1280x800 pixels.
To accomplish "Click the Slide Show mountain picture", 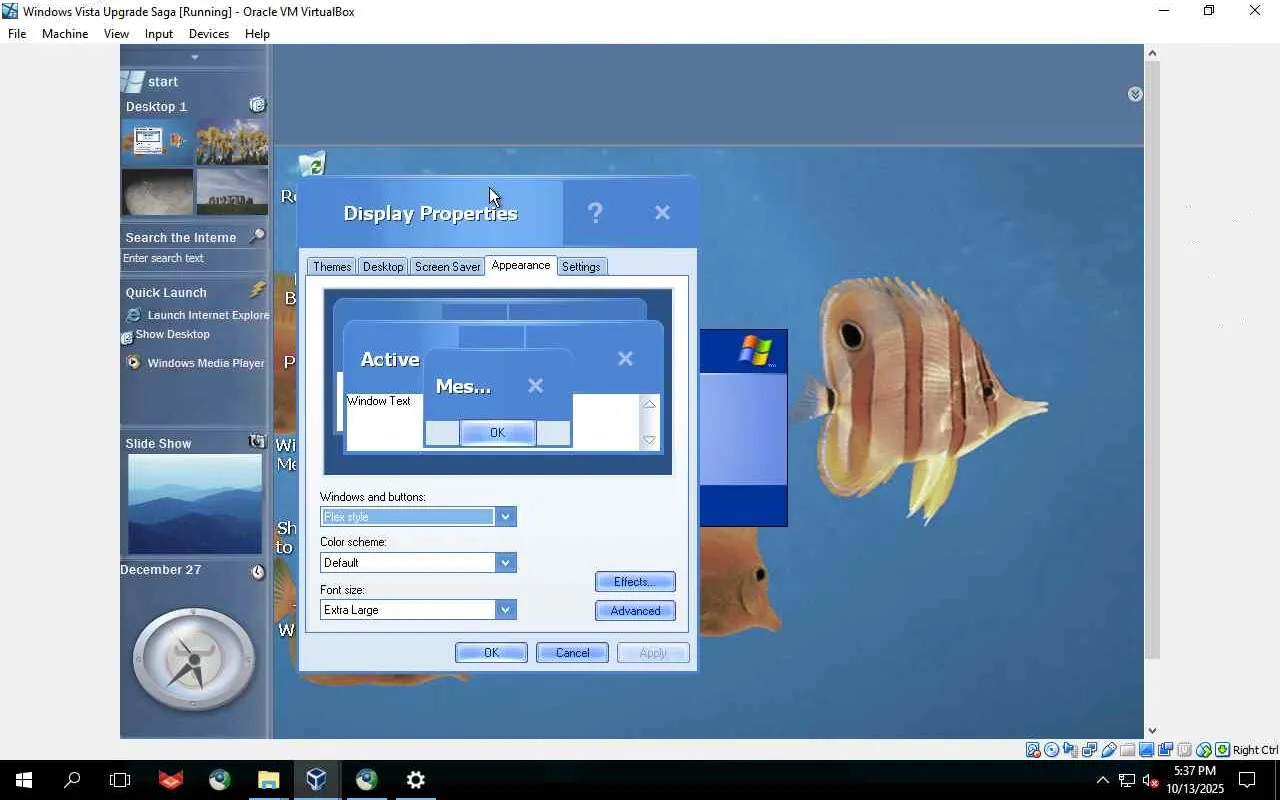I will coord(195,504).
